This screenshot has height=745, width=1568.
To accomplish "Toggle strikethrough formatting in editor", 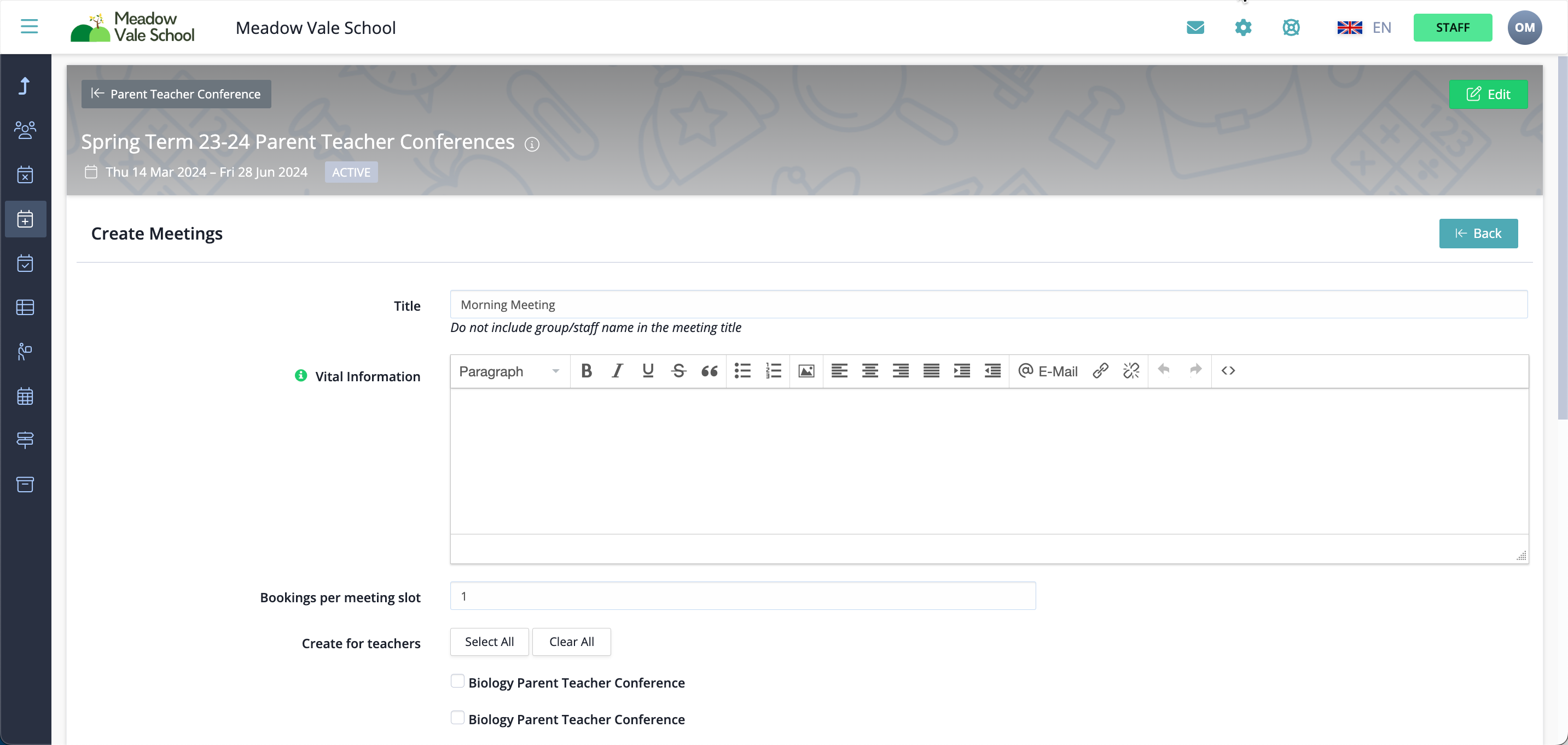I will (x=679, y=371).
